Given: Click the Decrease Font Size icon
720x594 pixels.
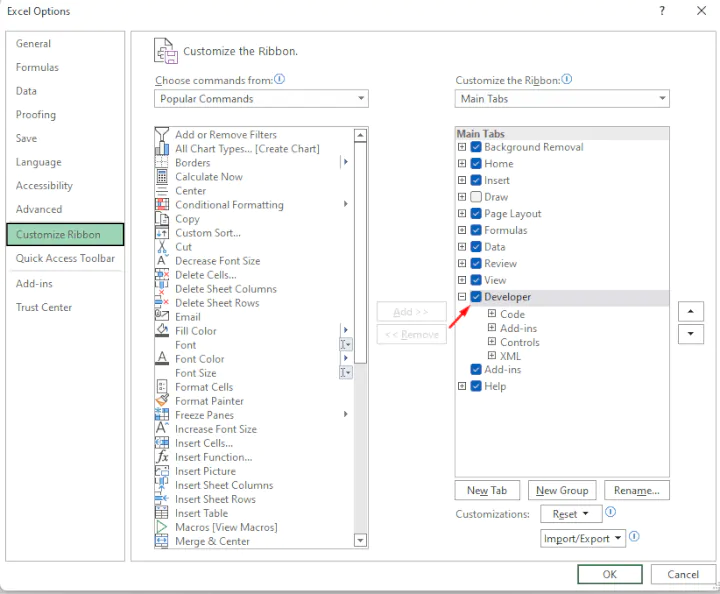Looking at the screenshot, I should [x=162, y=261].
